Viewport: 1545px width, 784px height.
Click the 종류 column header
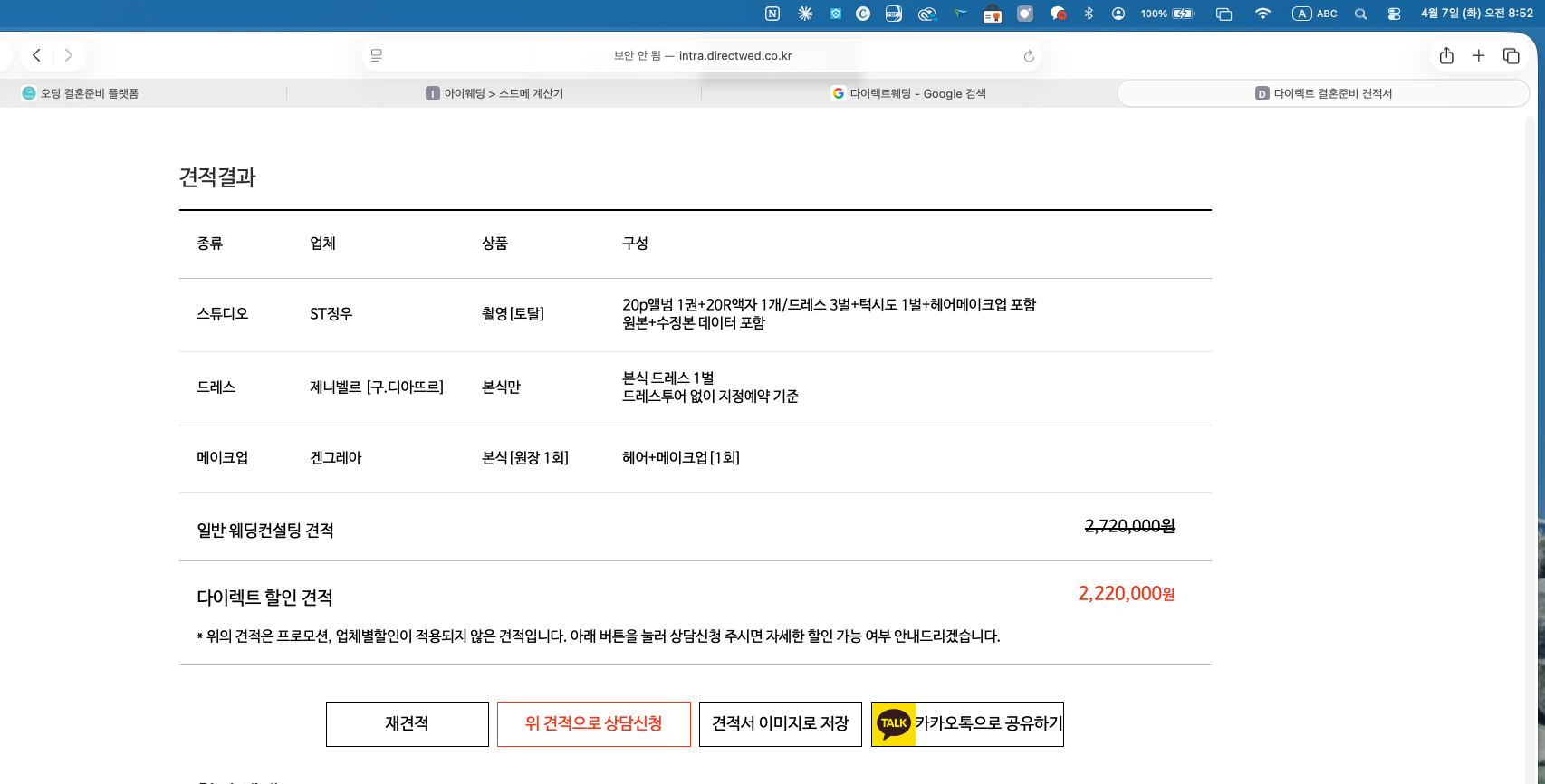tap(209, 244)
